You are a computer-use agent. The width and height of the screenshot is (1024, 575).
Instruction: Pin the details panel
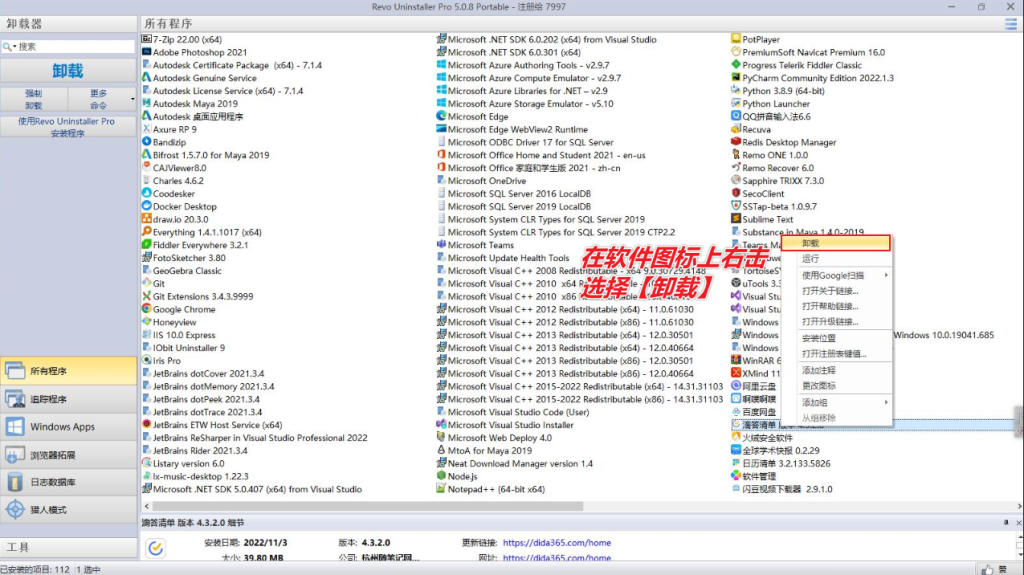pos(1006,523)
